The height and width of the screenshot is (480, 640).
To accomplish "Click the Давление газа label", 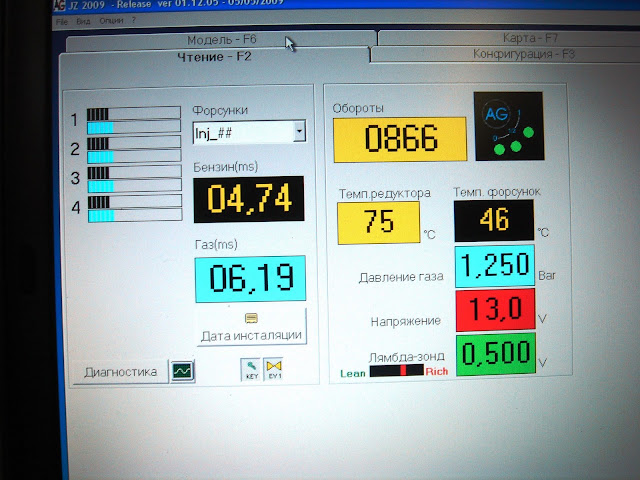I will click(401, 277).
